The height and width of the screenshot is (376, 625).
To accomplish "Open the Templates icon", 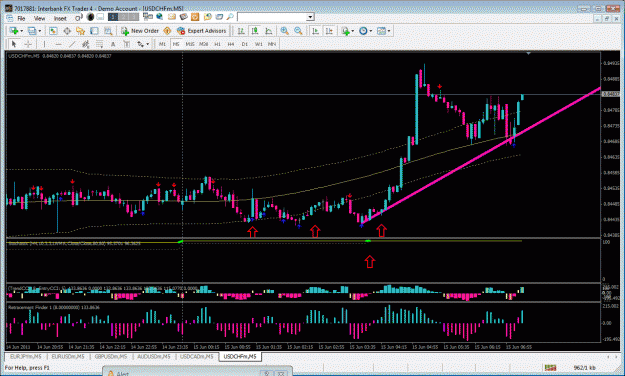I will point(381,31).
